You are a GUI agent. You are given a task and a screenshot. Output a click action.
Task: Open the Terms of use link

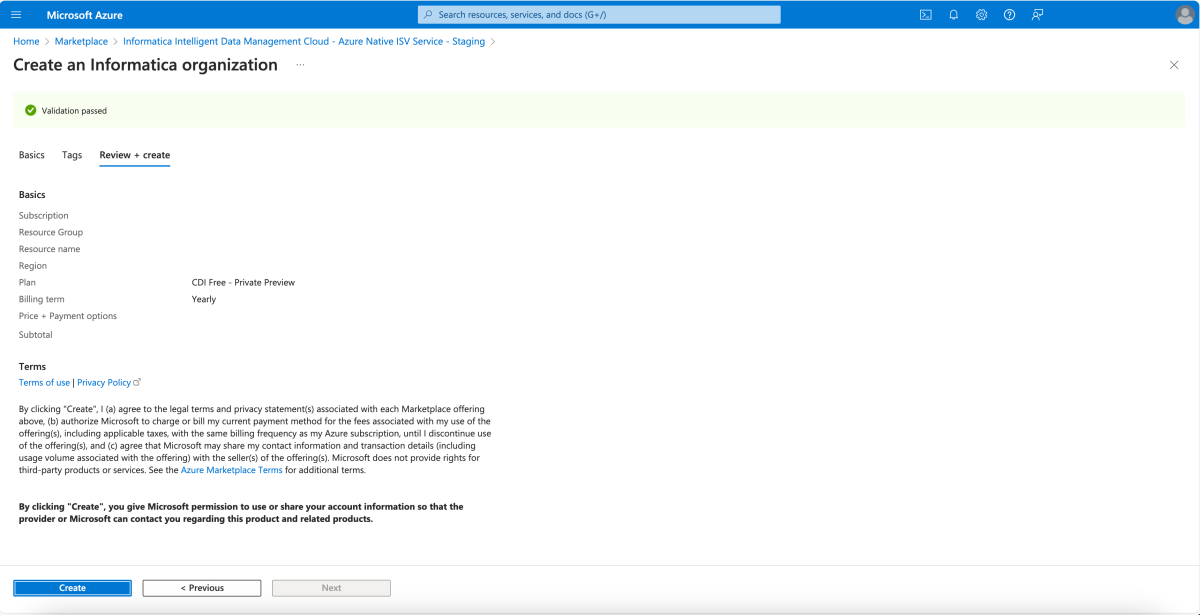[44, 383]
